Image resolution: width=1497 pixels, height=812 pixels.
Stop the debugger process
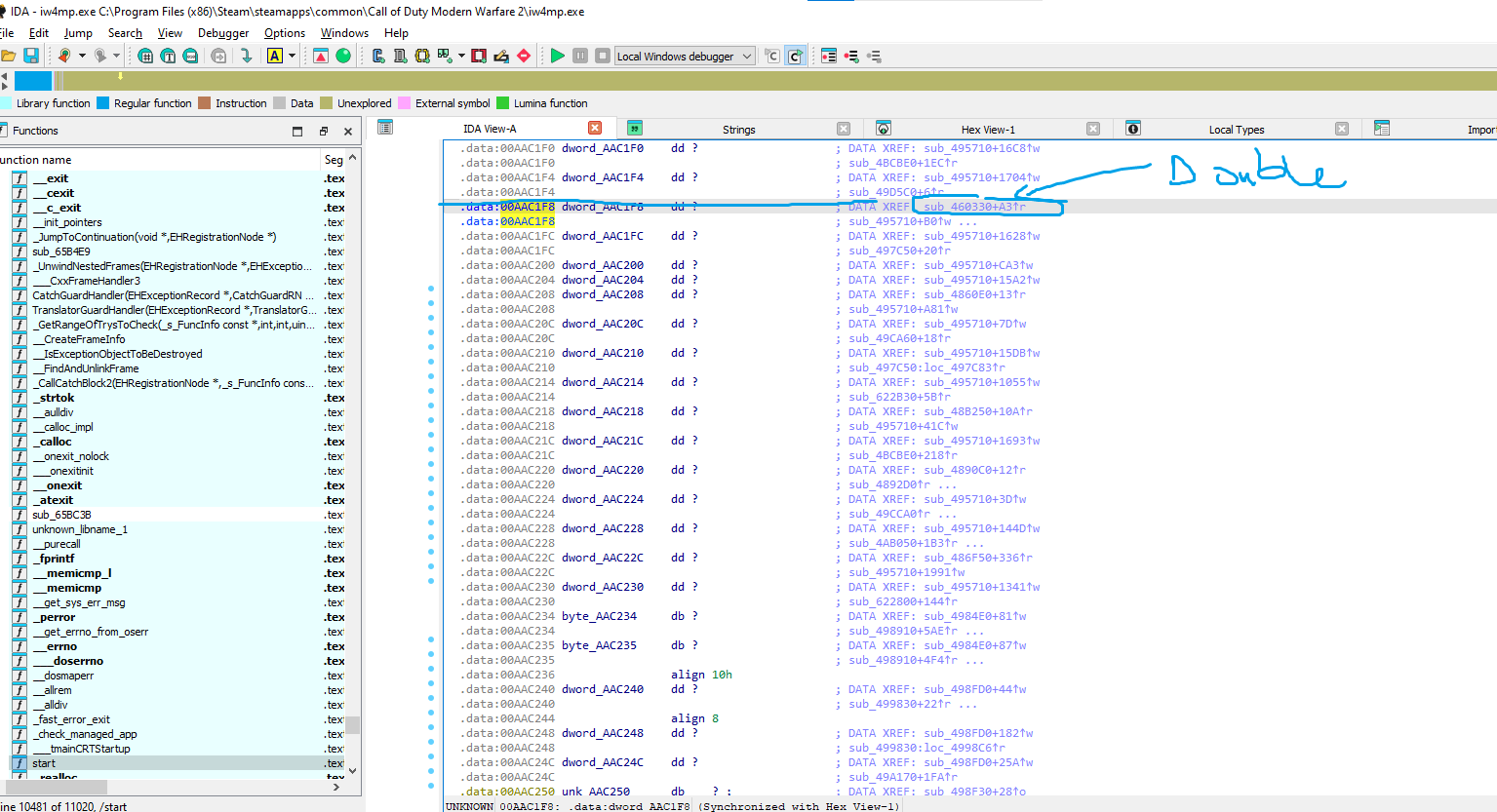(603, 56)
